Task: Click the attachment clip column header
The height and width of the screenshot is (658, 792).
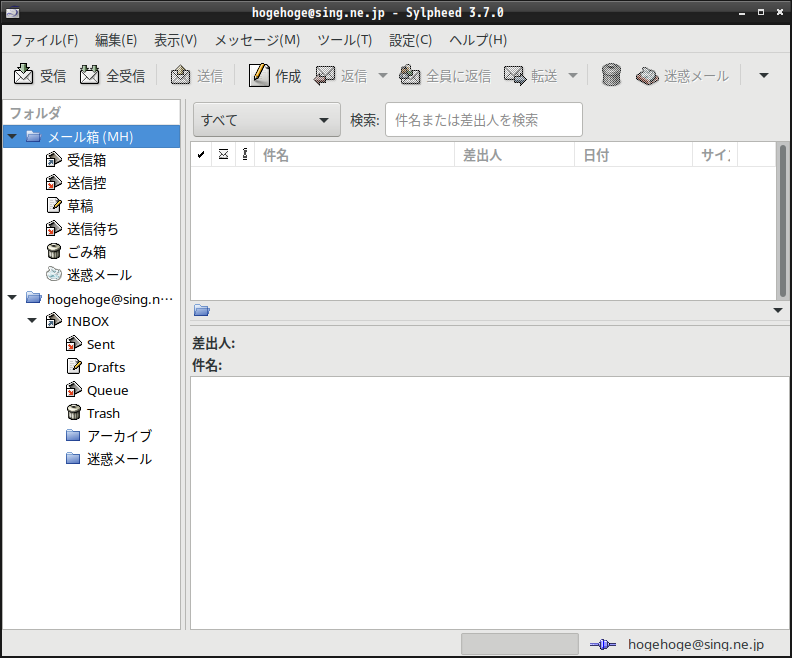Action: click(x=245, y=155)
